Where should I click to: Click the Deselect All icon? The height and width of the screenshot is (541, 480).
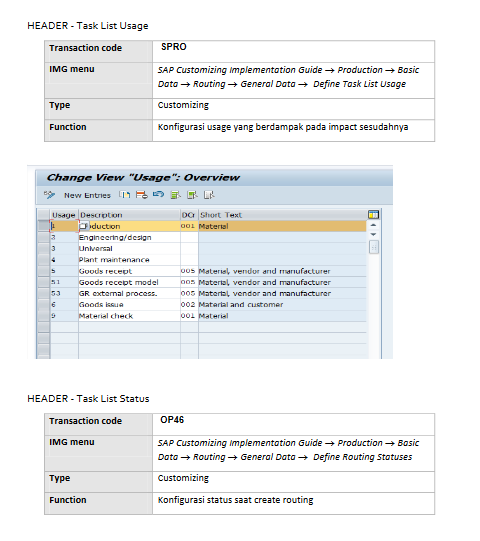(209, 195)
